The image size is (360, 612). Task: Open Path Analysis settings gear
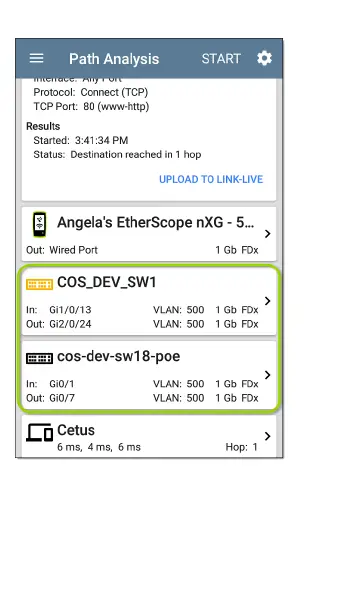264,59
